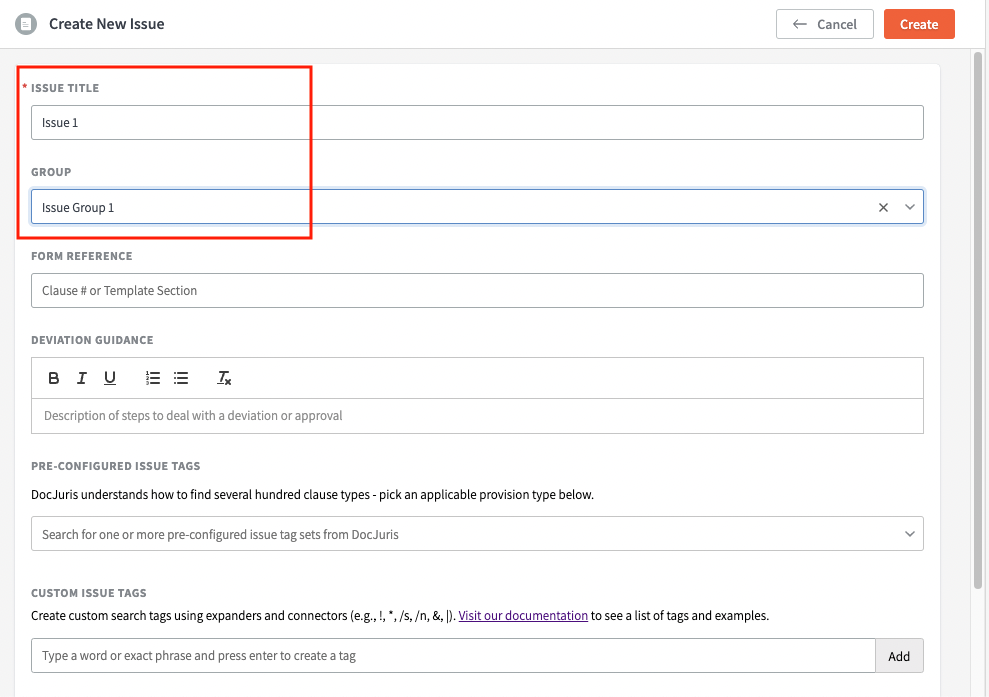
Task: Toggle italic formatting in editor toolbar
Action: 81,378
